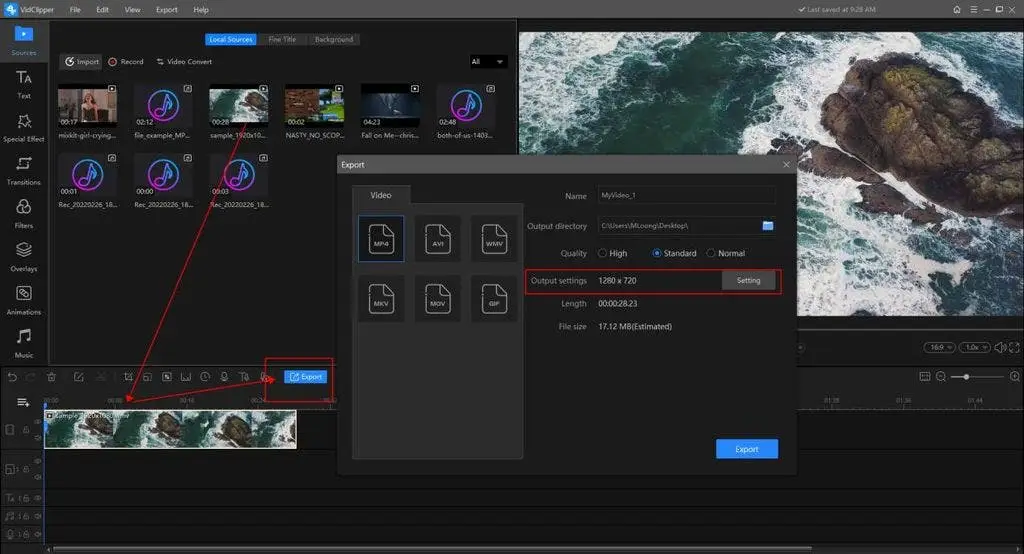
Task: Choose the MKV format tile
Action: (381, 298)
